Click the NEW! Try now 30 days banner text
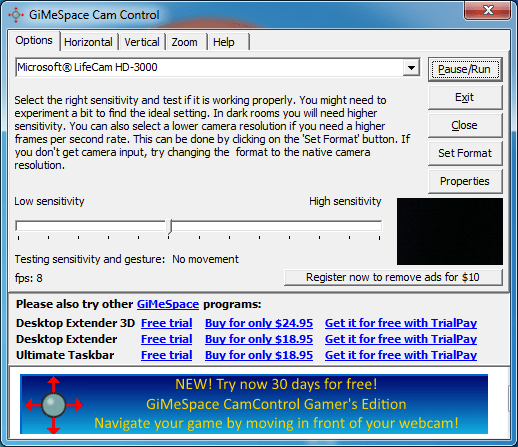 click(276, 384)
